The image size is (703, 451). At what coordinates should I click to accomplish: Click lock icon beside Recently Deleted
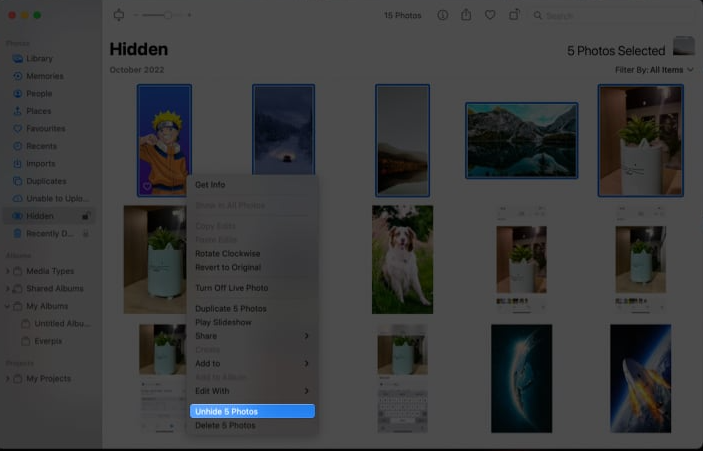[x=86, y=234]
